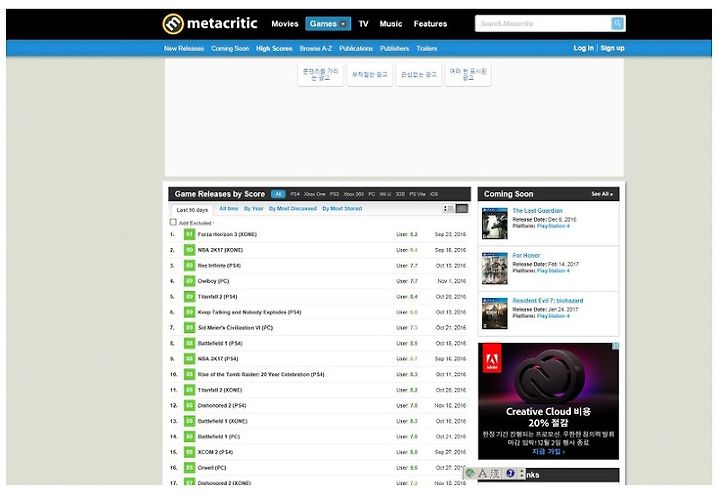Select the Last 90 days tab
Screen dimensions: 720x498
coord(192,210)
